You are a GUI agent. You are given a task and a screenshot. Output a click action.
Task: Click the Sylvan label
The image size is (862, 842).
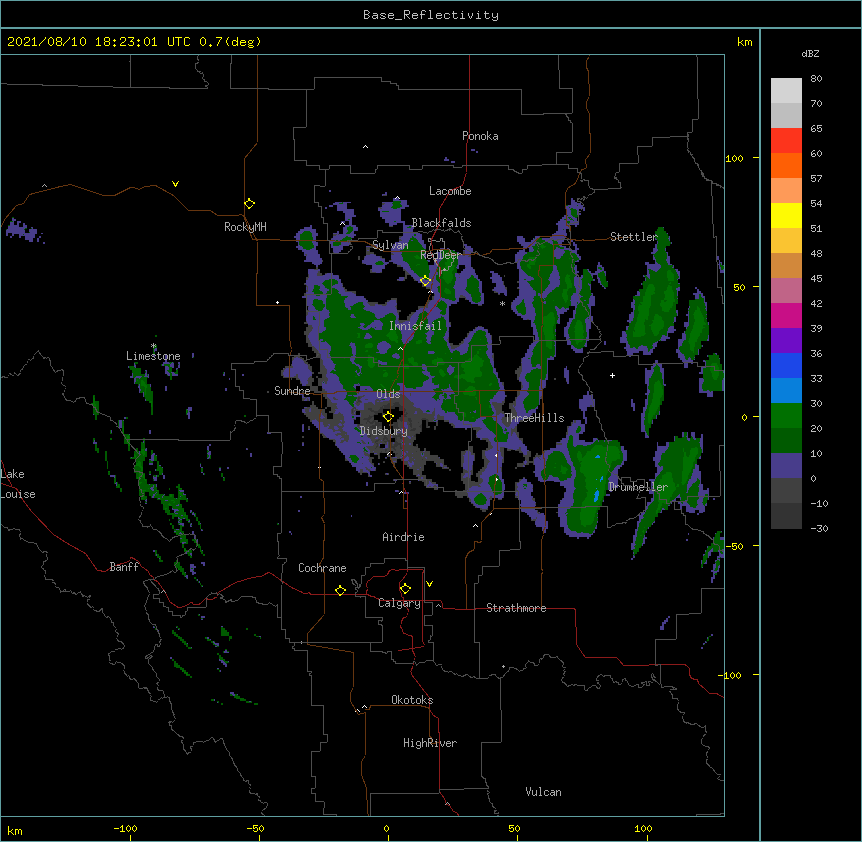[x=390, y=245]
